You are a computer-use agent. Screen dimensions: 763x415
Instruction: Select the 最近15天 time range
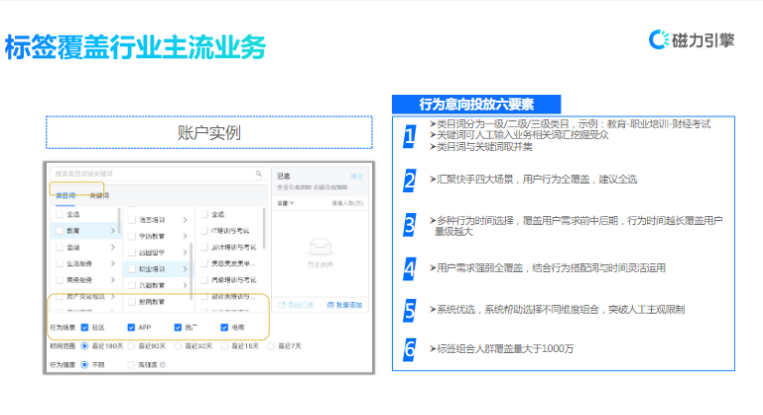pyautogui.click(x=224, y=346)
